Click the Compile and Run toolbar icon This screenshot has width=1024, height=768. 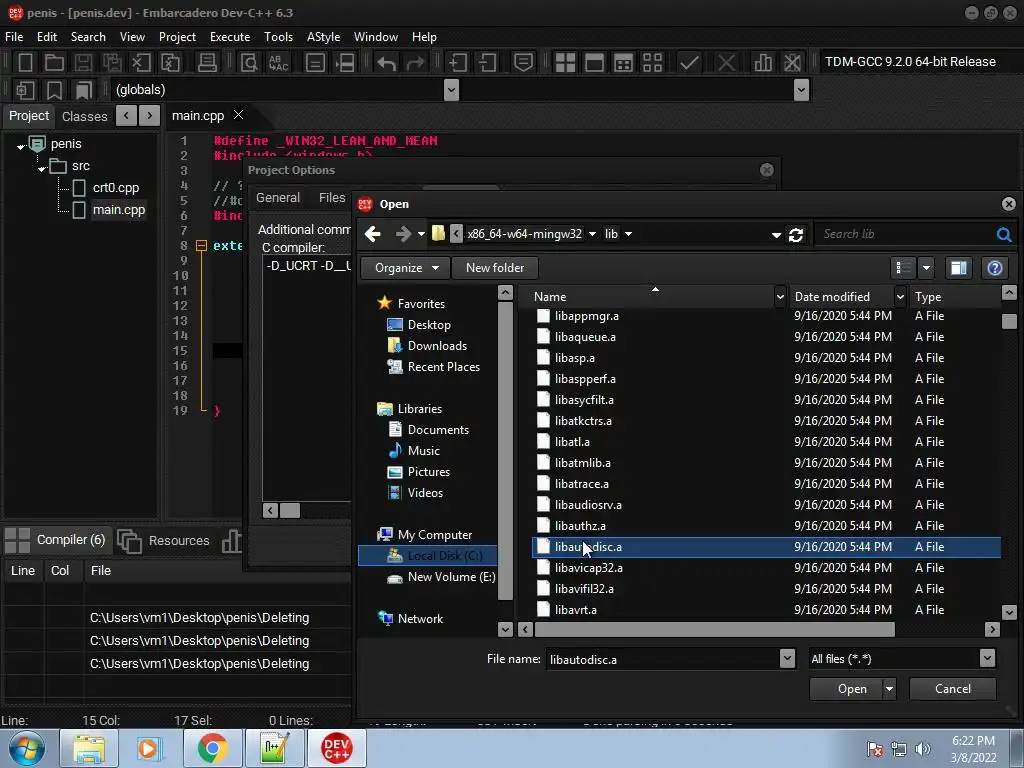coord(623,63)
